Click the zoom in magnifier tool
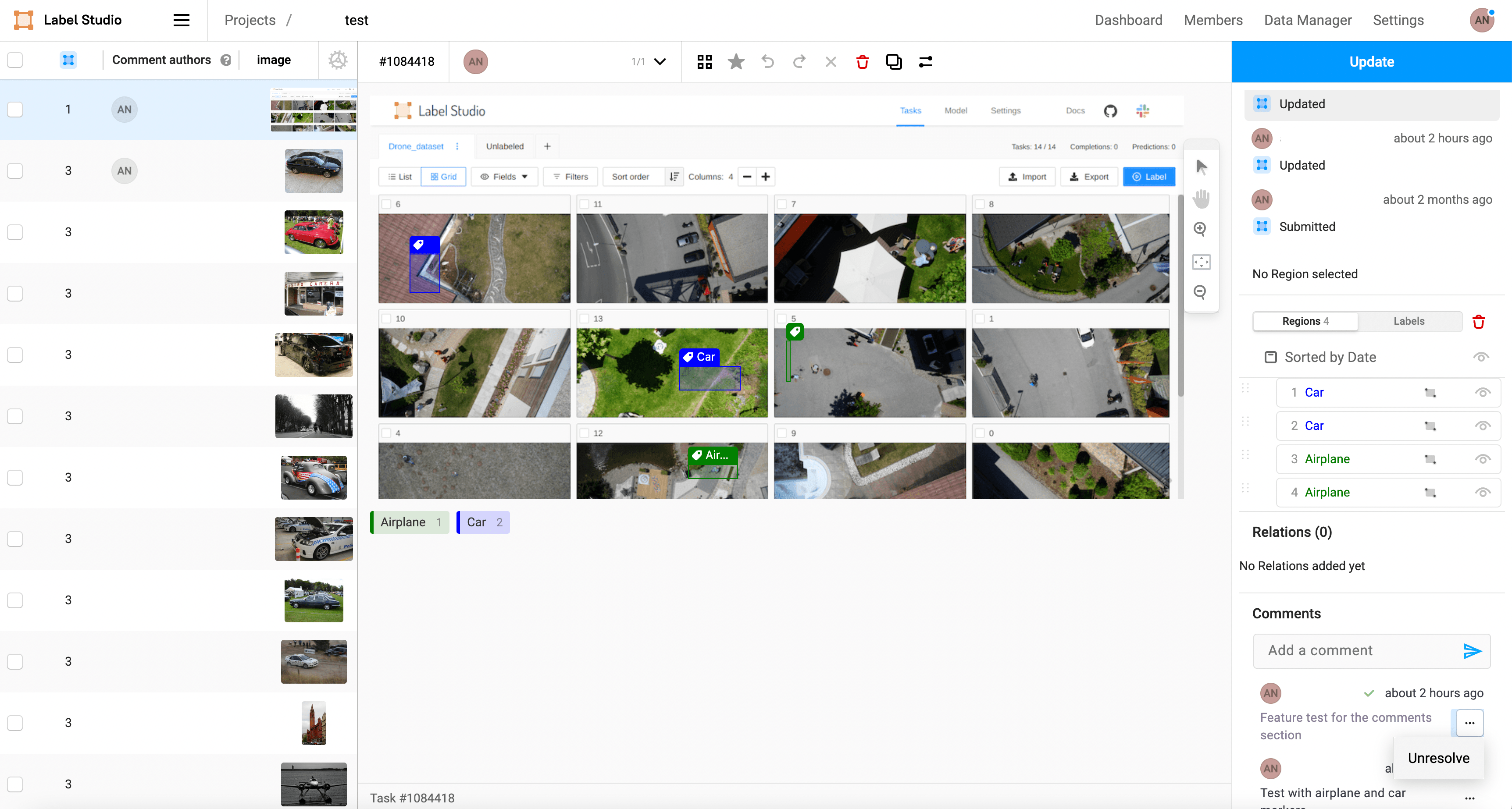Image resolution: width=1512 pixels, height=809 pixels. [x=1200, y=229]
